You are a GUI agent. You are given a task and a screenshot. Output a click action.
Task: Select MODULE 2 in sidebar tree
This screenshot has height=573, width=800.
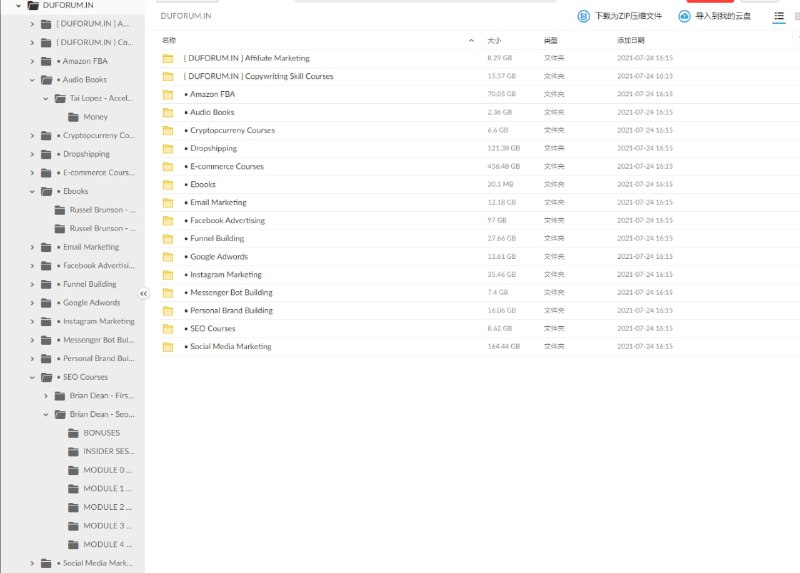107,507
